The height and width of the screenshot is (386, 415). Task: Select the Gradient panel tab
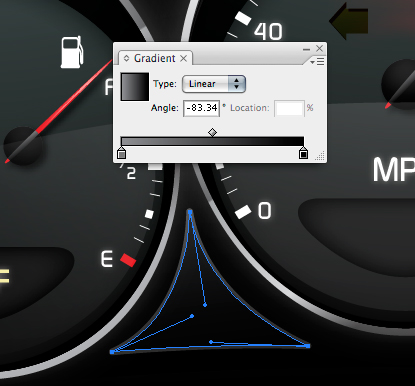155,58
